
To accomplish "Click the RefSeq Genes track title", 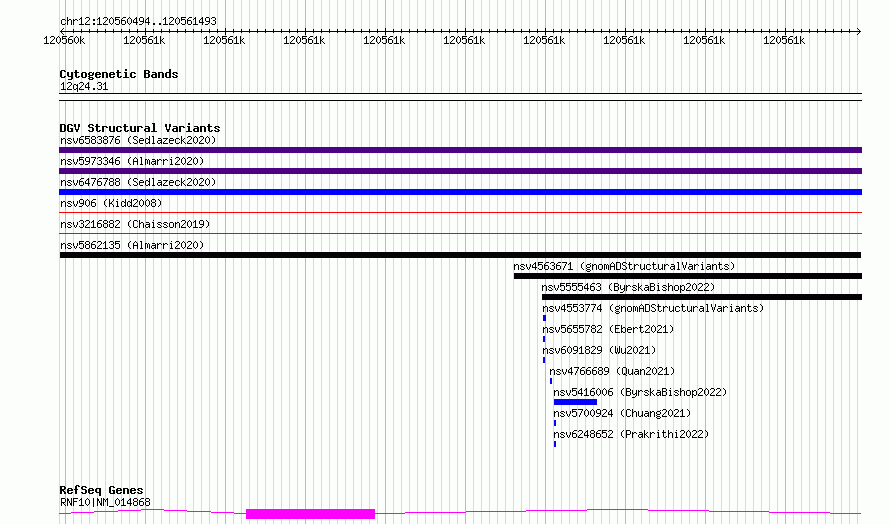I will [101, 490].
